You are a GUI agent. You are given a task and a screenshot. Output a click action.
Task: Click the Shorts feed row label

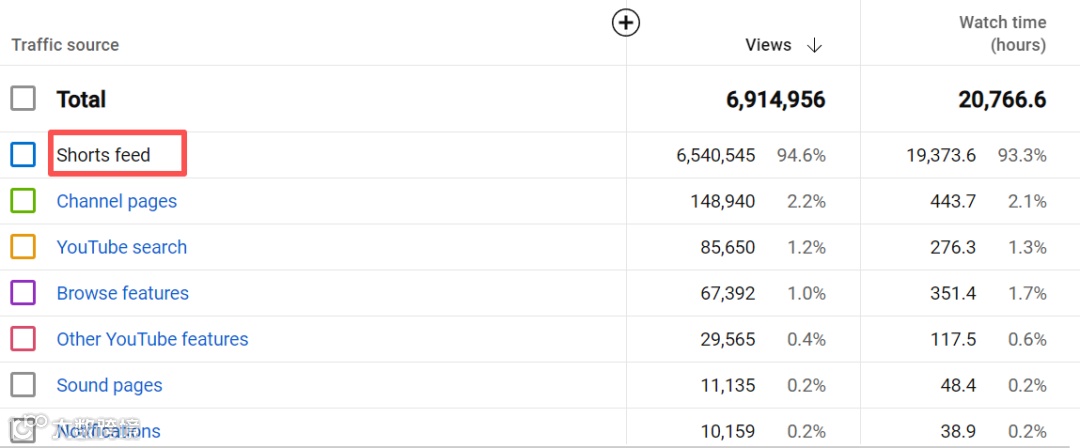(x=103, y=155)
